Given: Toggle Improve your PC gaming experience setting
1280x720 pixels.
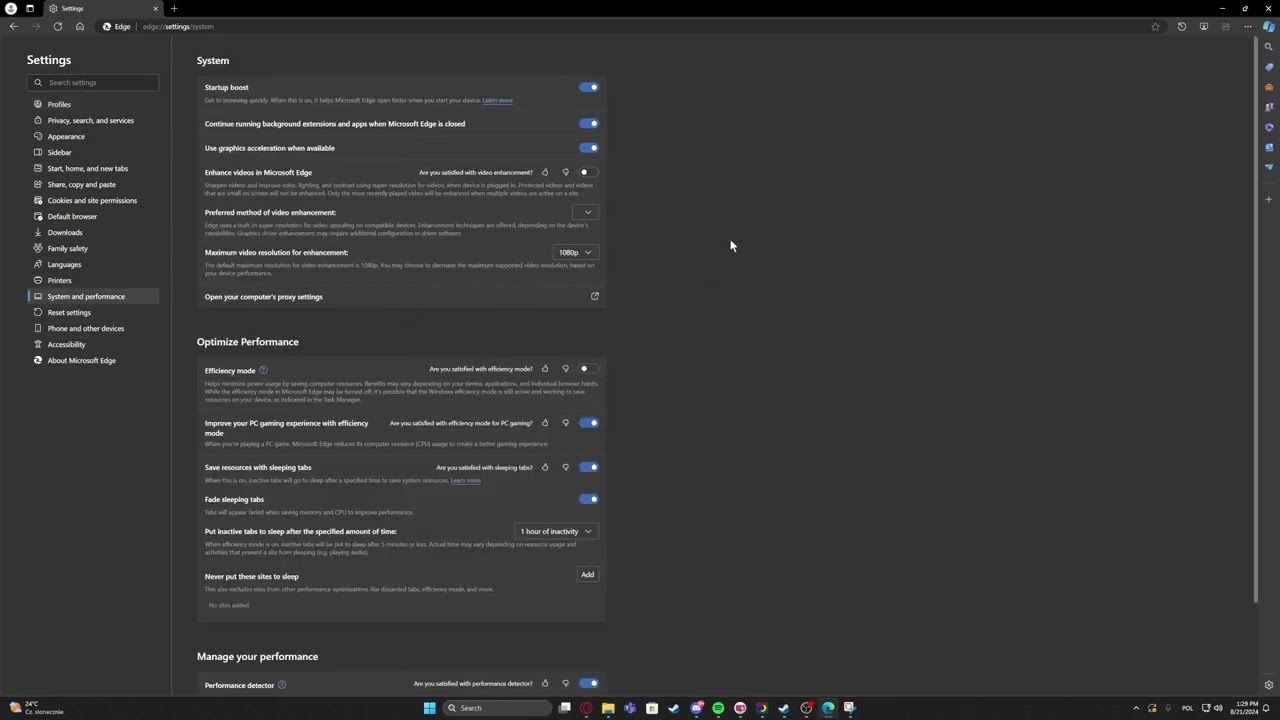Looking at the screenshot, I should click(x=589, y=423).
